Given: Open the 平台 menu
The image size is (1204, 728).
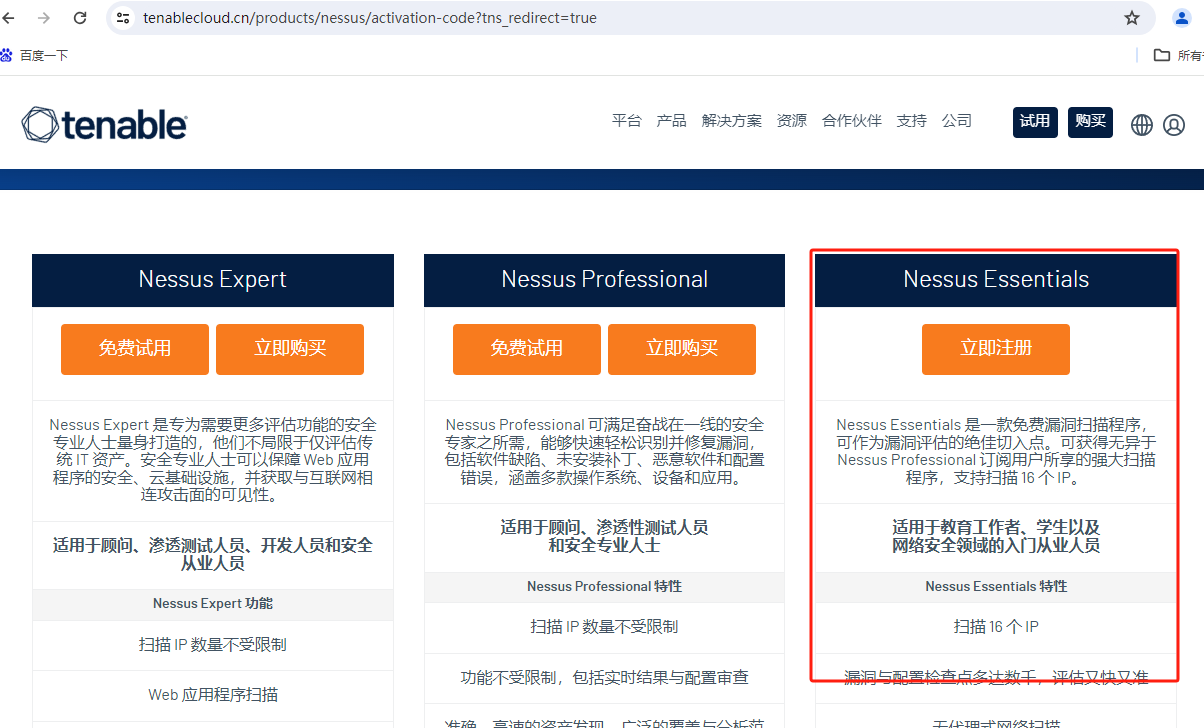Looking at the screenshot, I should (x=627, y=121).
